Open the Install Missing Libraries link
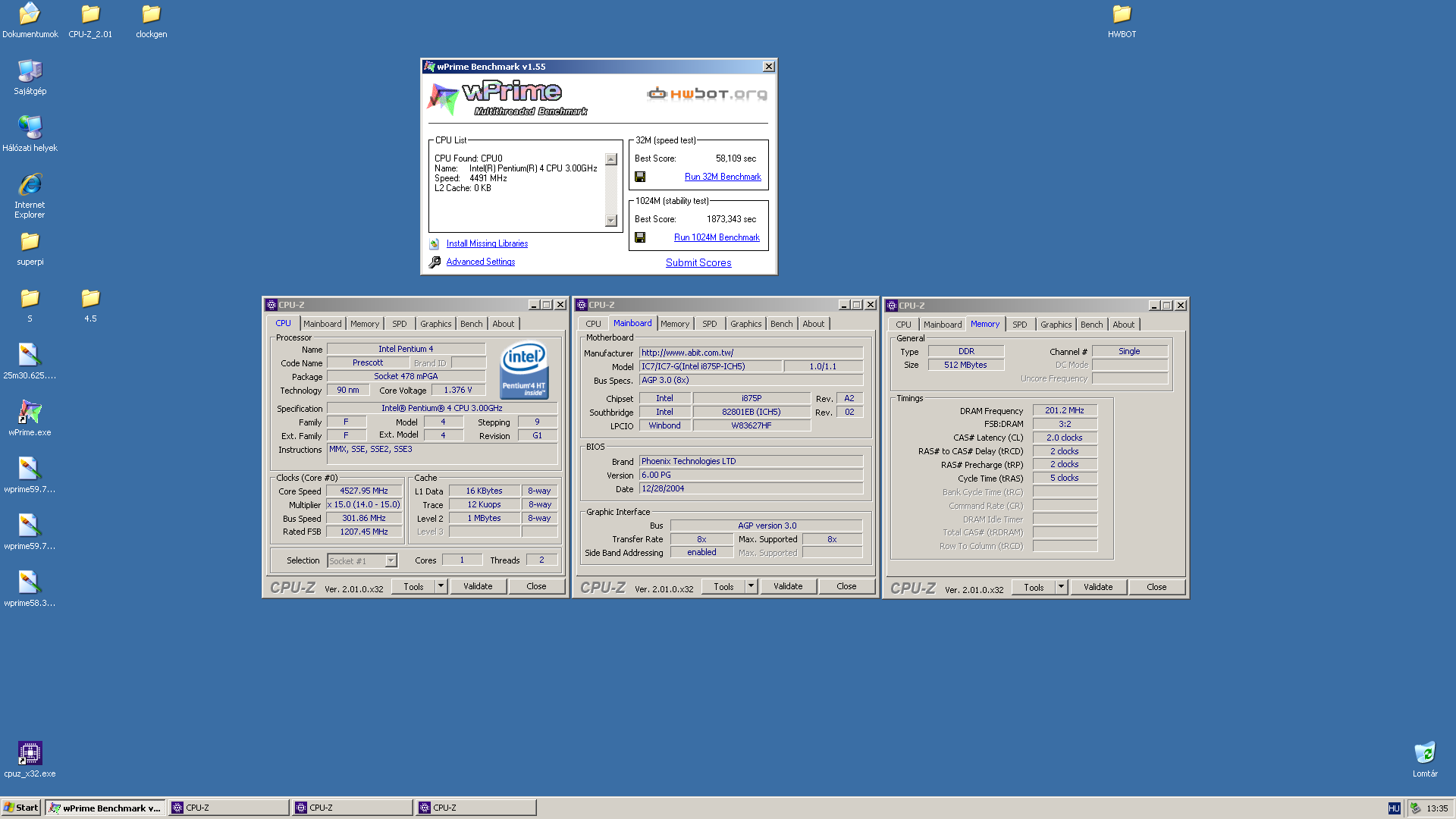Viewport: 1456px width, 819px height. [x=487, y=243]
